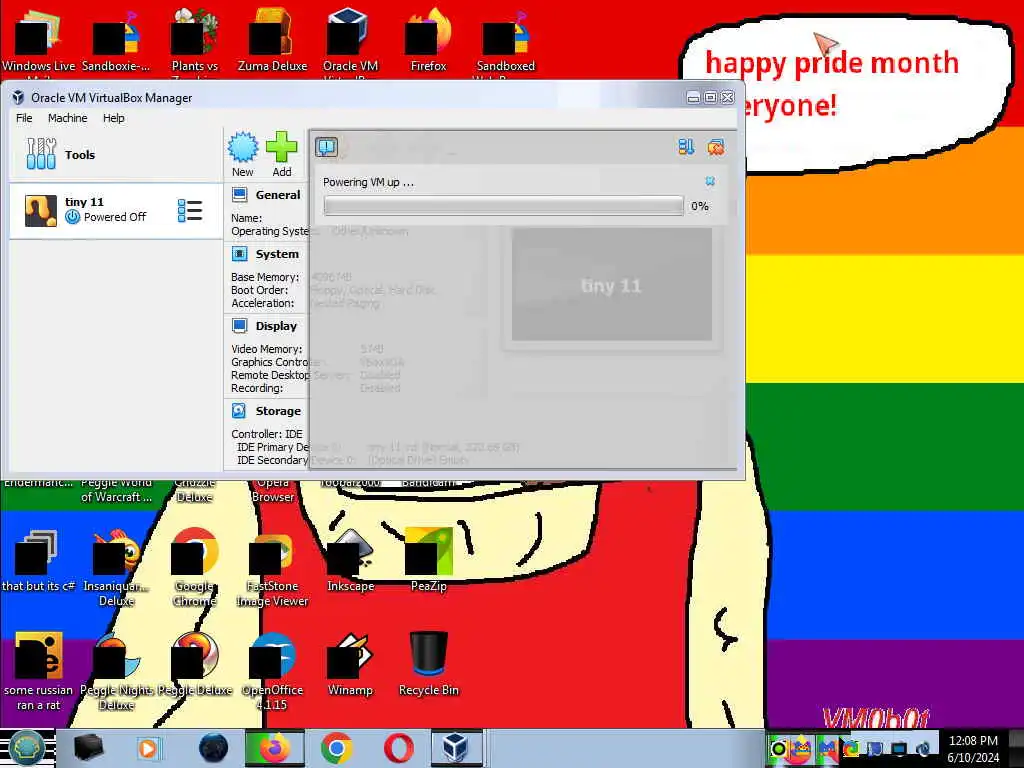Open Google Chrome desktop shortcut
Viewport: 1024px width, 768px height.
[195, 566]
